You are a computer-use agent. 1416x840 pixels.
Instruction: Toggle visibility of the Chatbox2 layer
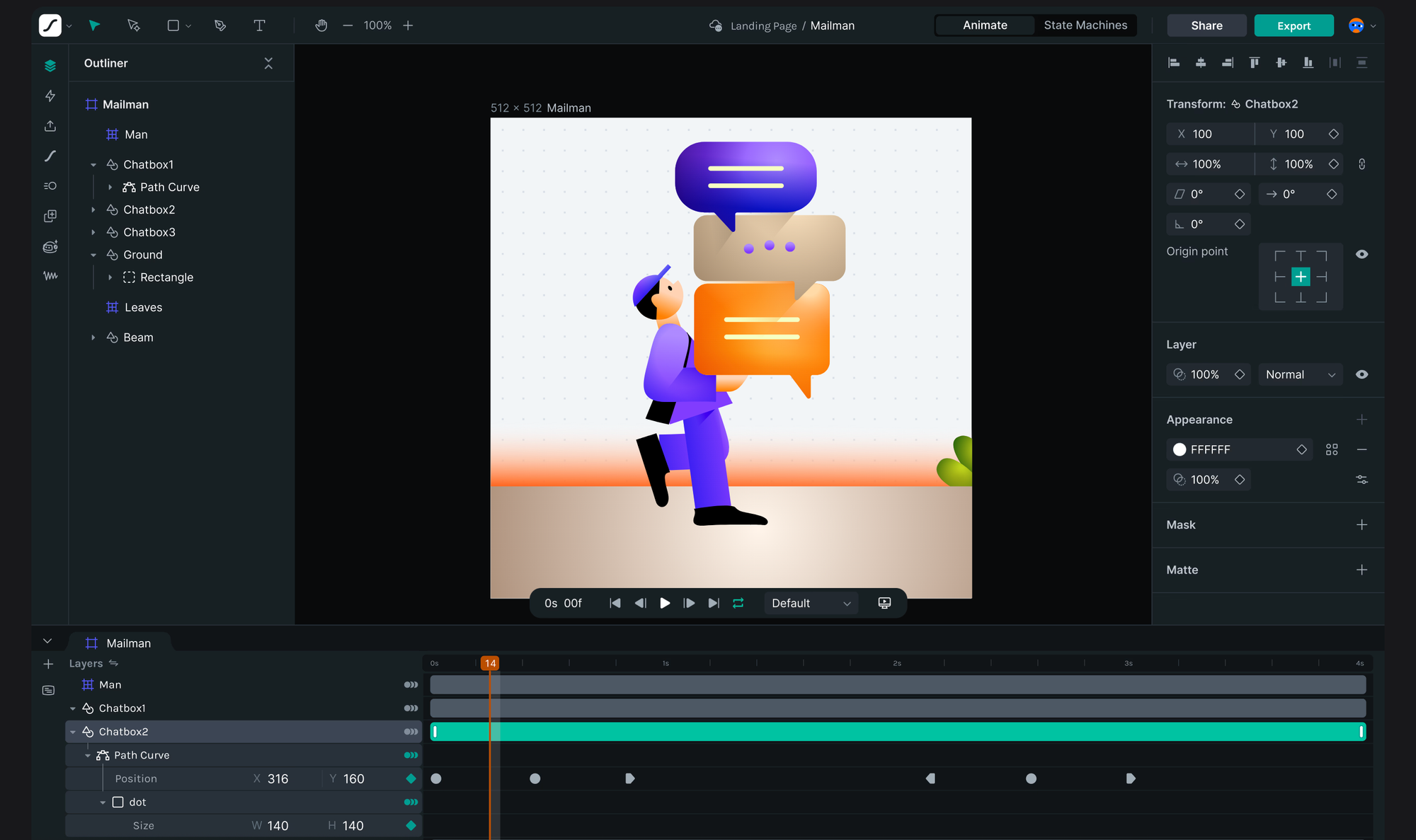click(x=410, y=731)
